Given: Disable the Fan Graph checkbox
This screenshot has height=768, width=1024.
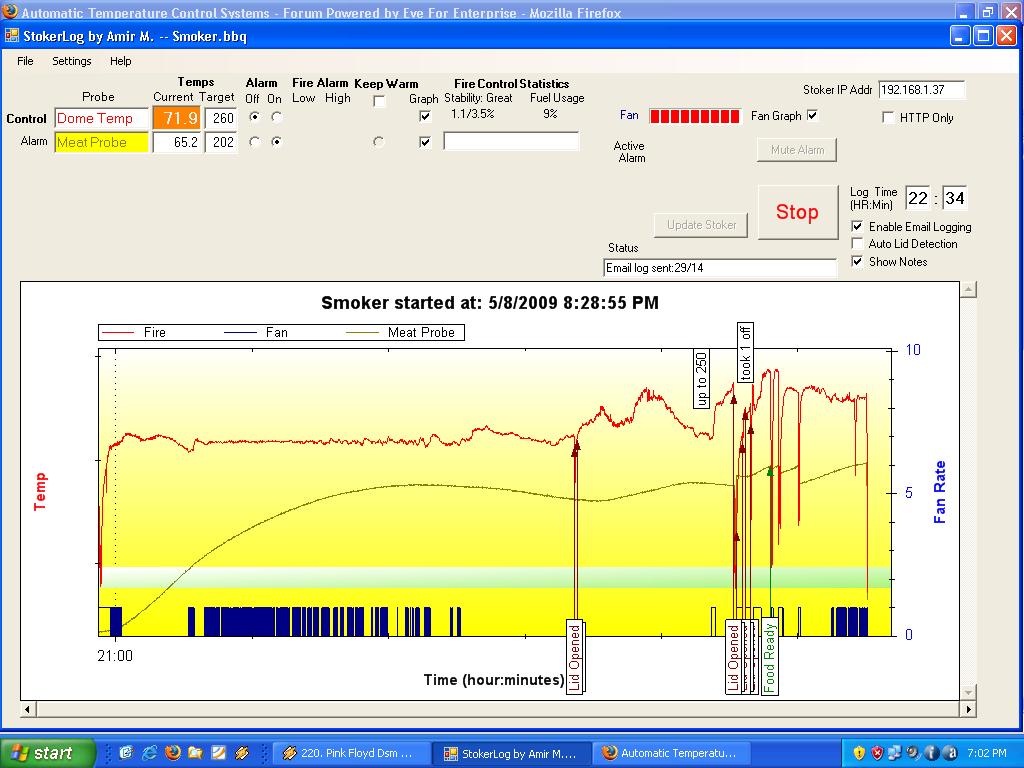Looking at the screenshot, I should (812, 116).
